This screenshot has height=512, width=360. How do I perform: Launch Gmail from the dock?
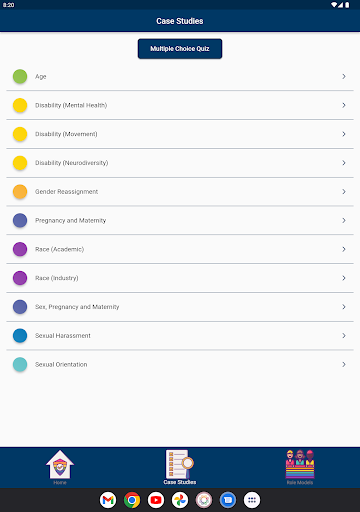[108, 500]
